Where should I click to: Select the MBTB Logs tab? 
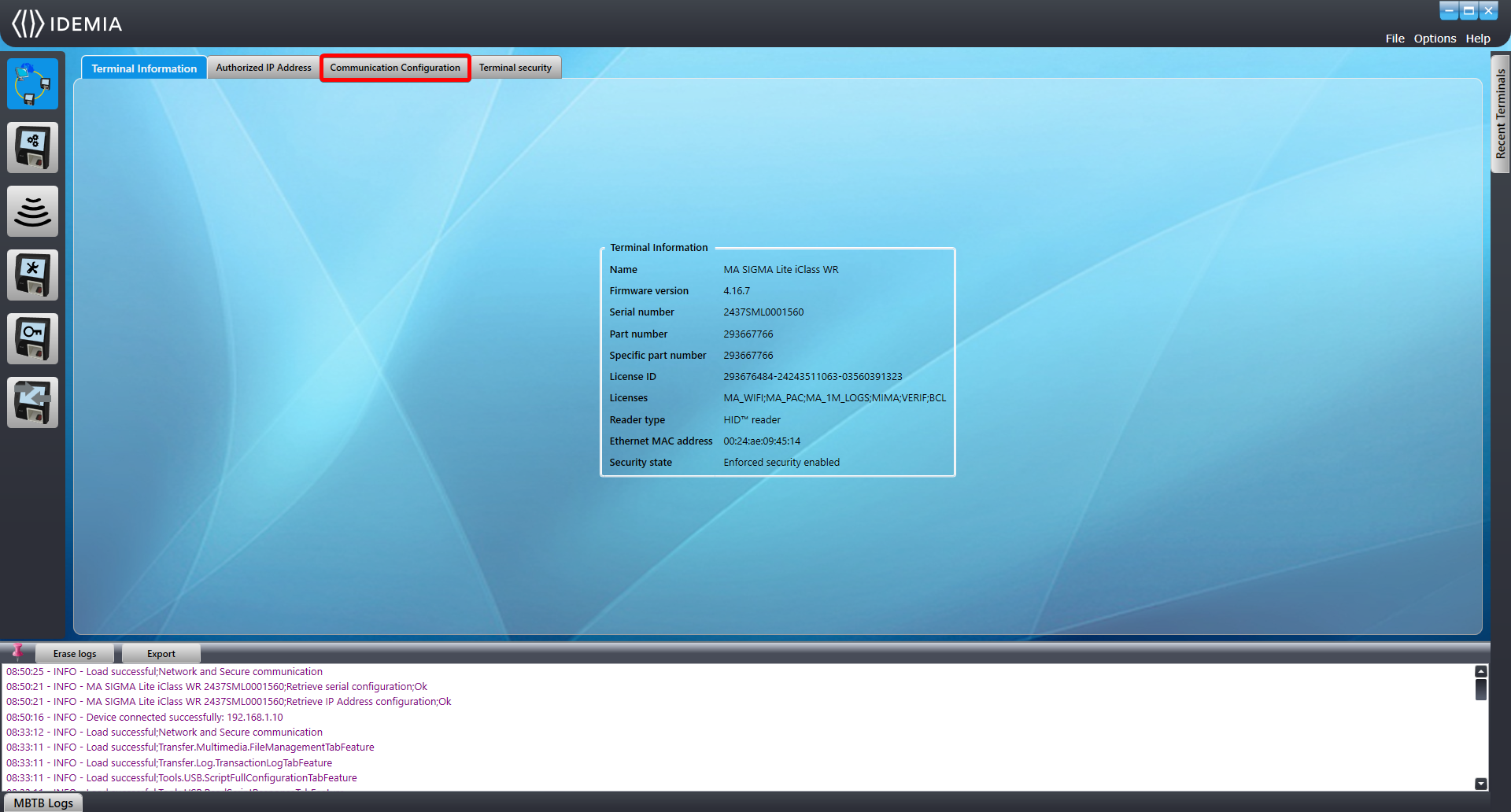[x=43, y=803]
